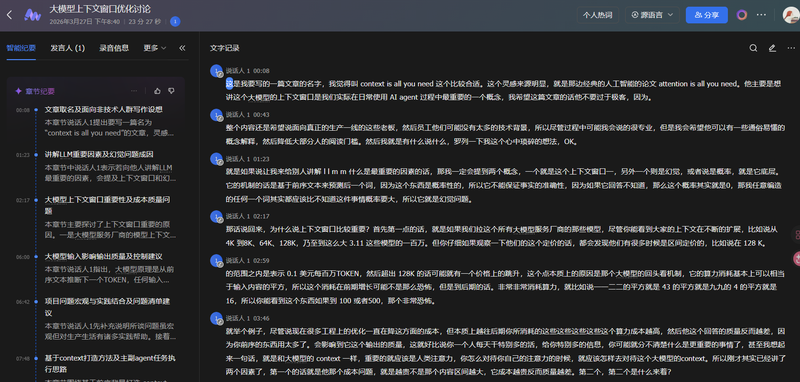Screen dimensions: 800x382
Task: Expand the 更多 tab dropdown
Action: point(155,48)
